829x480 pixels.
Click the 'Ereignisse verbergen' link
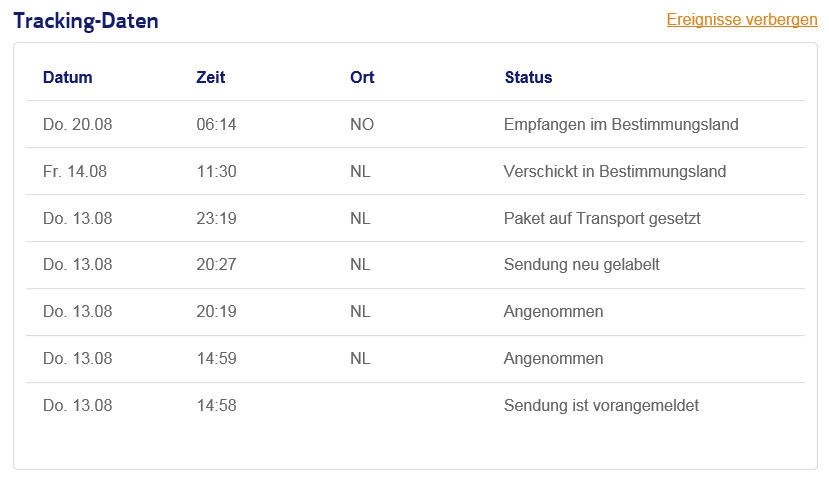(742, 20)
